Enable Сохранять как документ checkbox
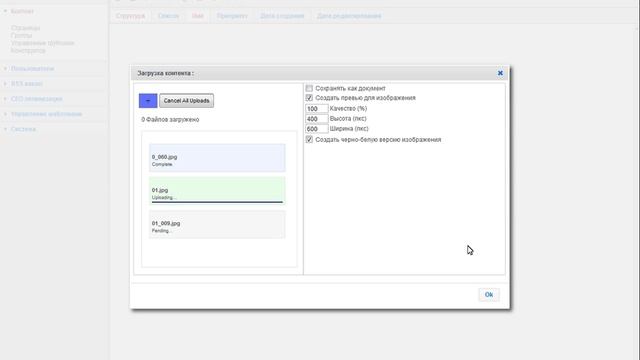The image size is (640, 360). tap(309, 88)
